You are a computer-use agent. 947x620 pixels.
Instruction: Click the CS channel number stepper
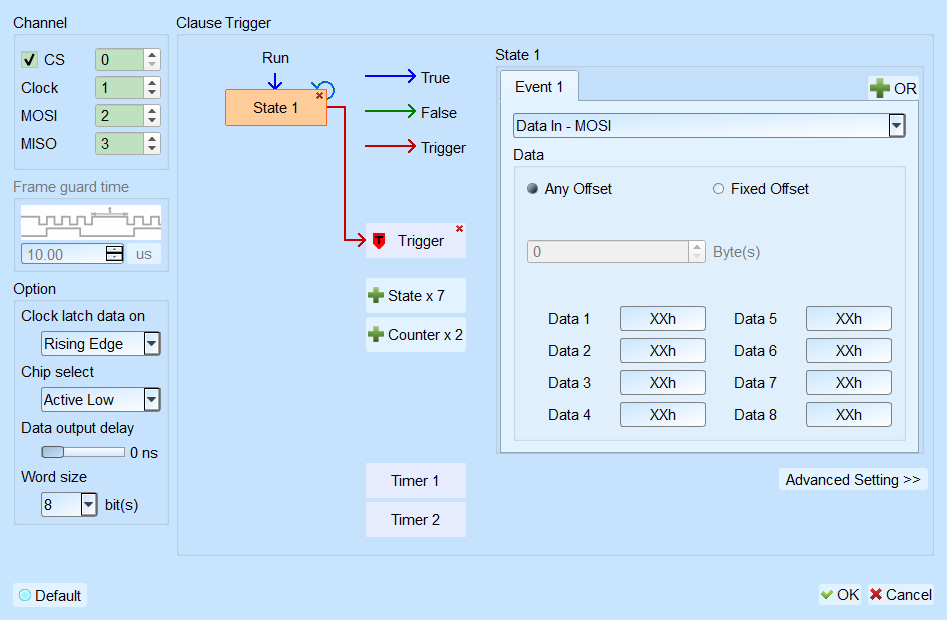pyautogui.click(x=152, y=60)
